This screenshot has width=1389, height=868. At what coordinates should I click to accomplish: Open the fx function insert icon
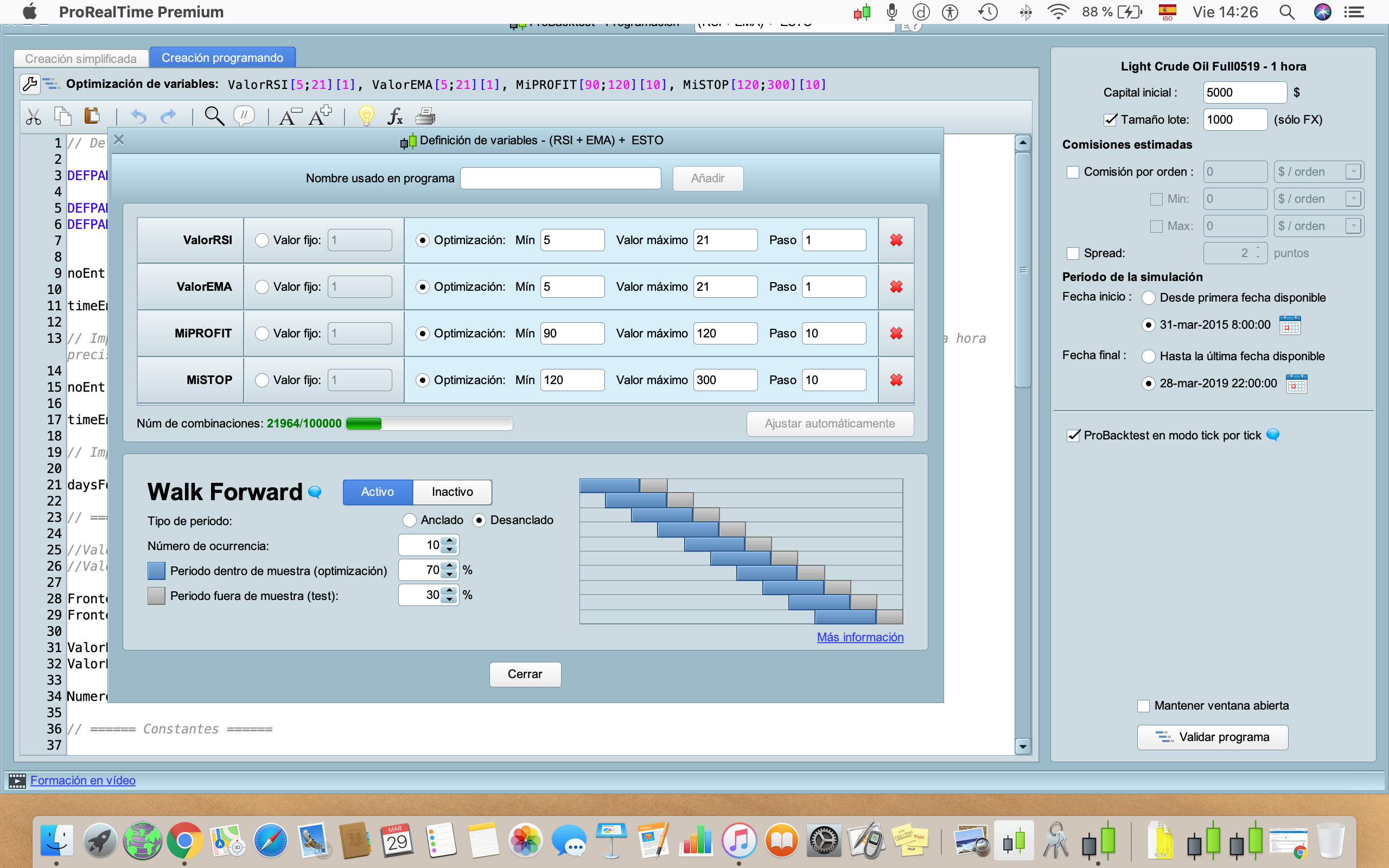(x=395, y=117)
